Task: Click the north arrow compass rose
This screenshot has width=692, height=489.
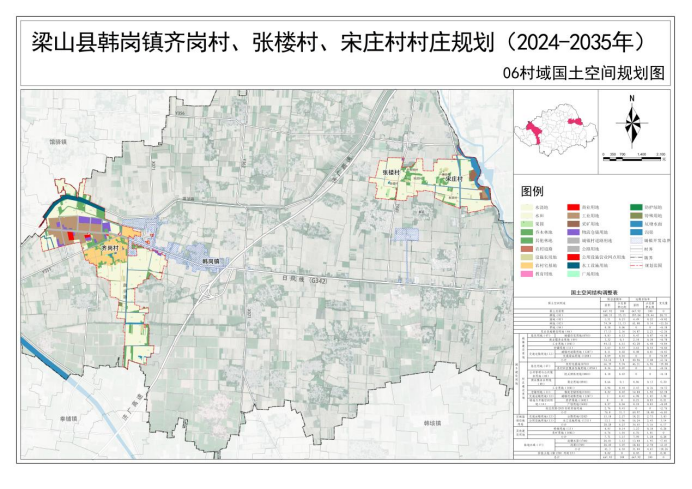Action: click(633, 122)
